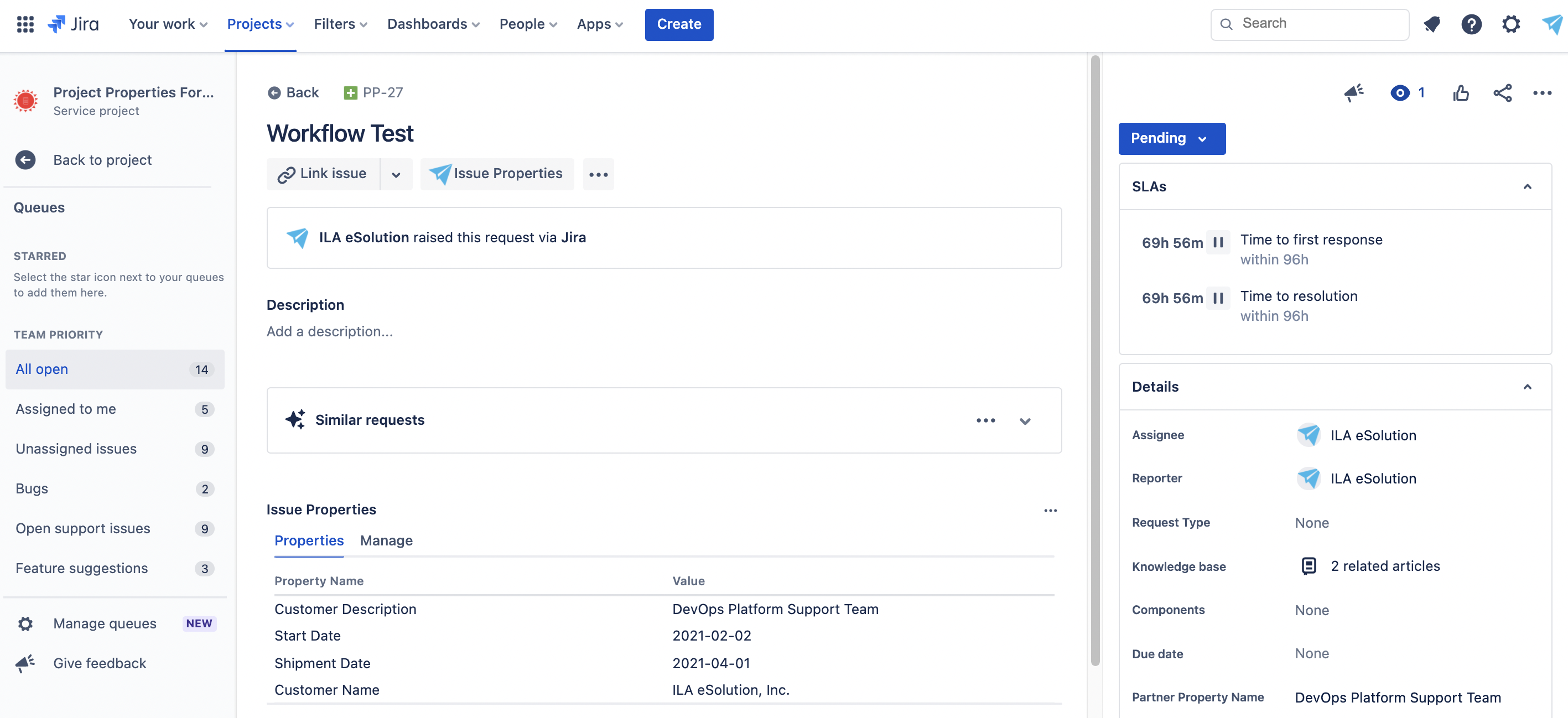Vote with the thumbs up icon
The image size is (1568, 718).
pyautogui.click(x=1461, y=92)
